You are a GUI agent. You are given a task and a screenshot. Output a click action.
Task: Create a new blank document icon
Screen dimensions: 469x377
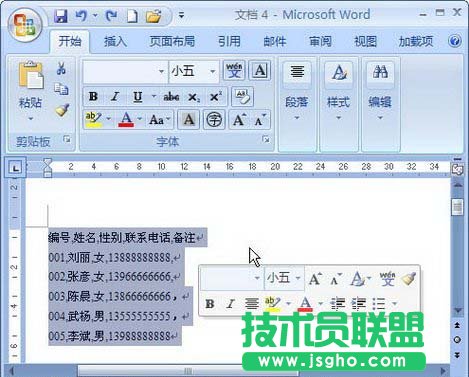tap(132, 16)
